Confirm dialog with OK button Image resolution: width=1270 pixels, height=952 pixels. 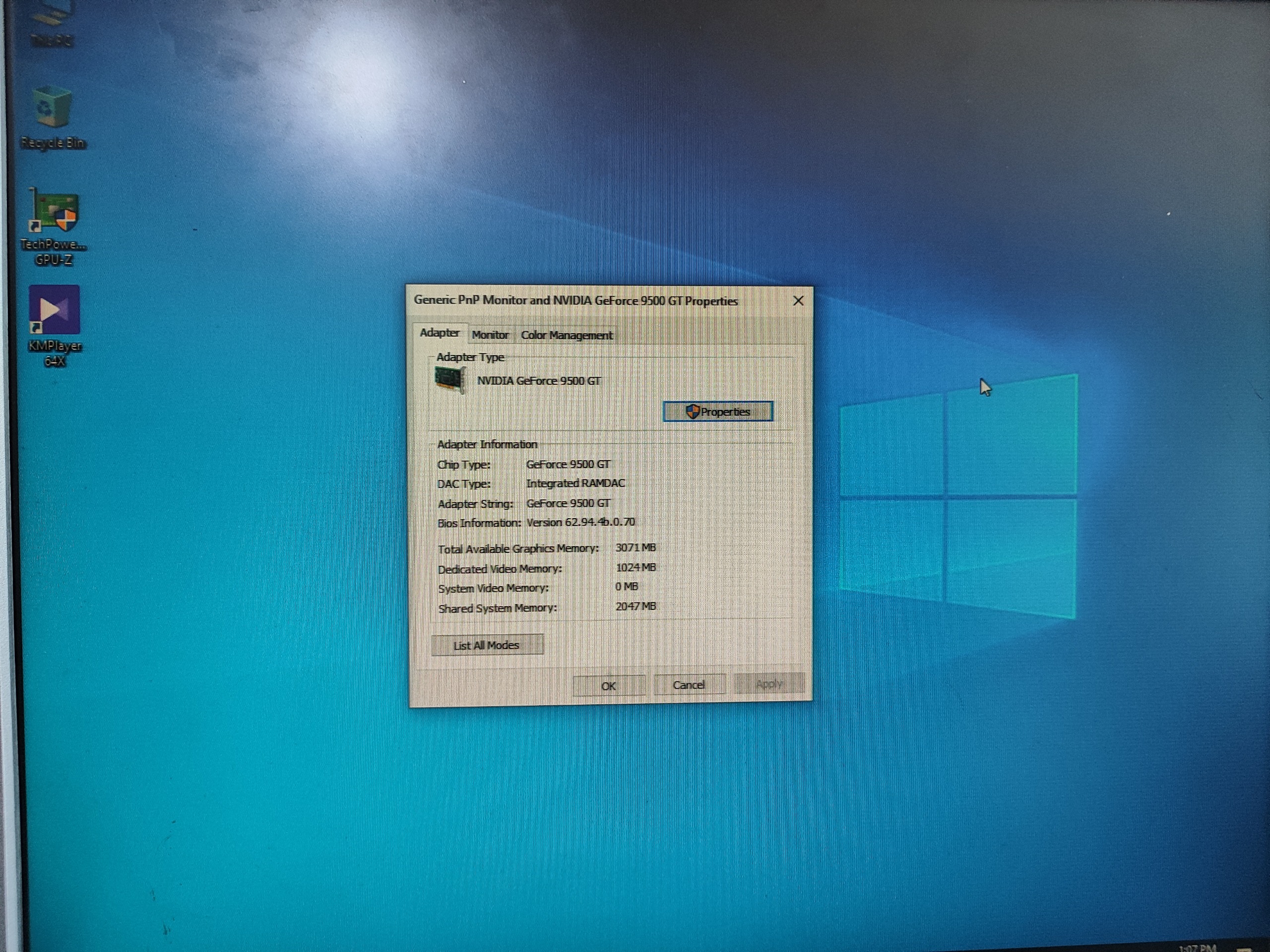tap(608, 686)
